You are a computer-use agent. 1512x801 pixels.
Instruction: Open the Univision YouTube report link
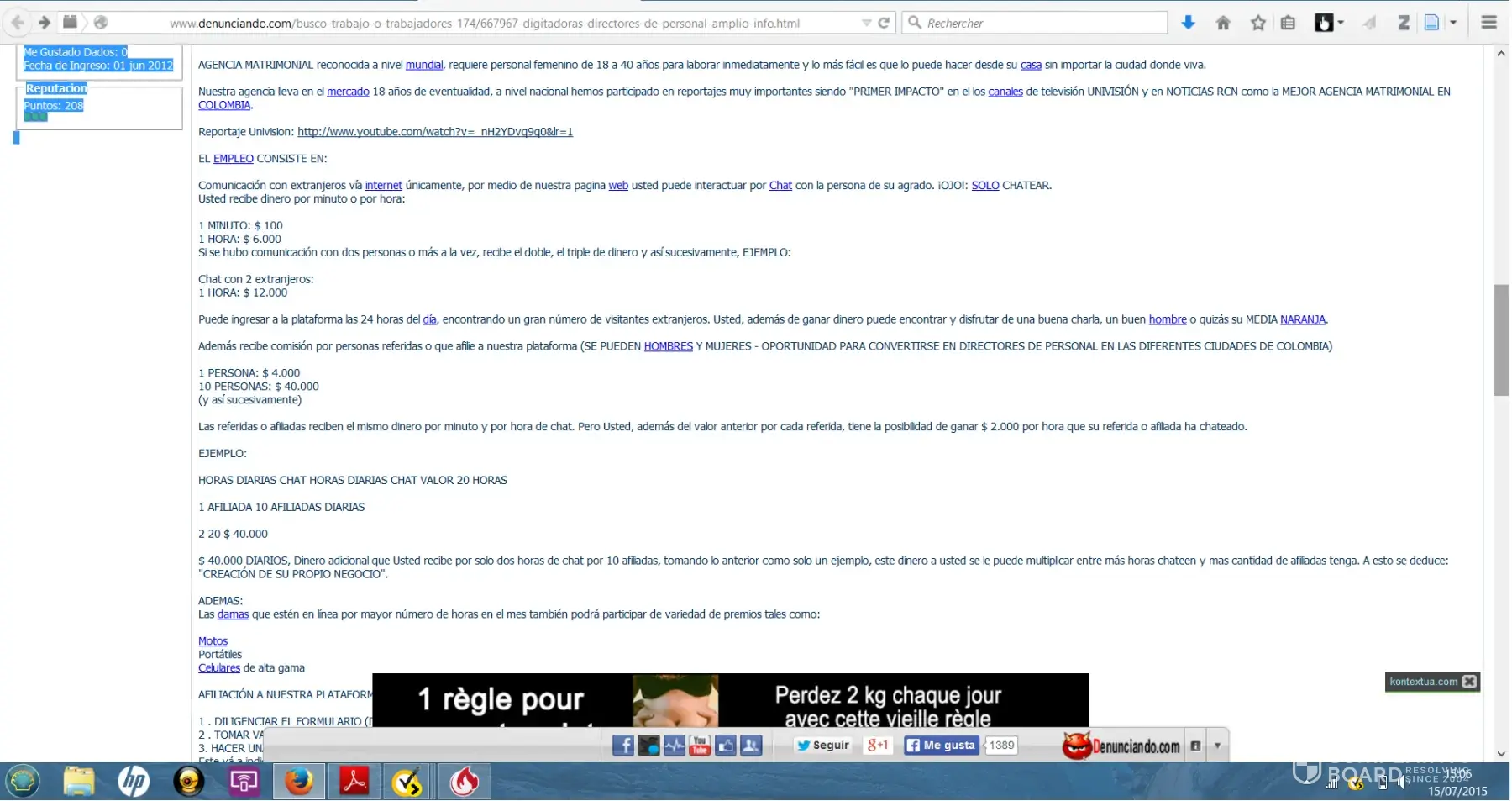tap(434, 132)
